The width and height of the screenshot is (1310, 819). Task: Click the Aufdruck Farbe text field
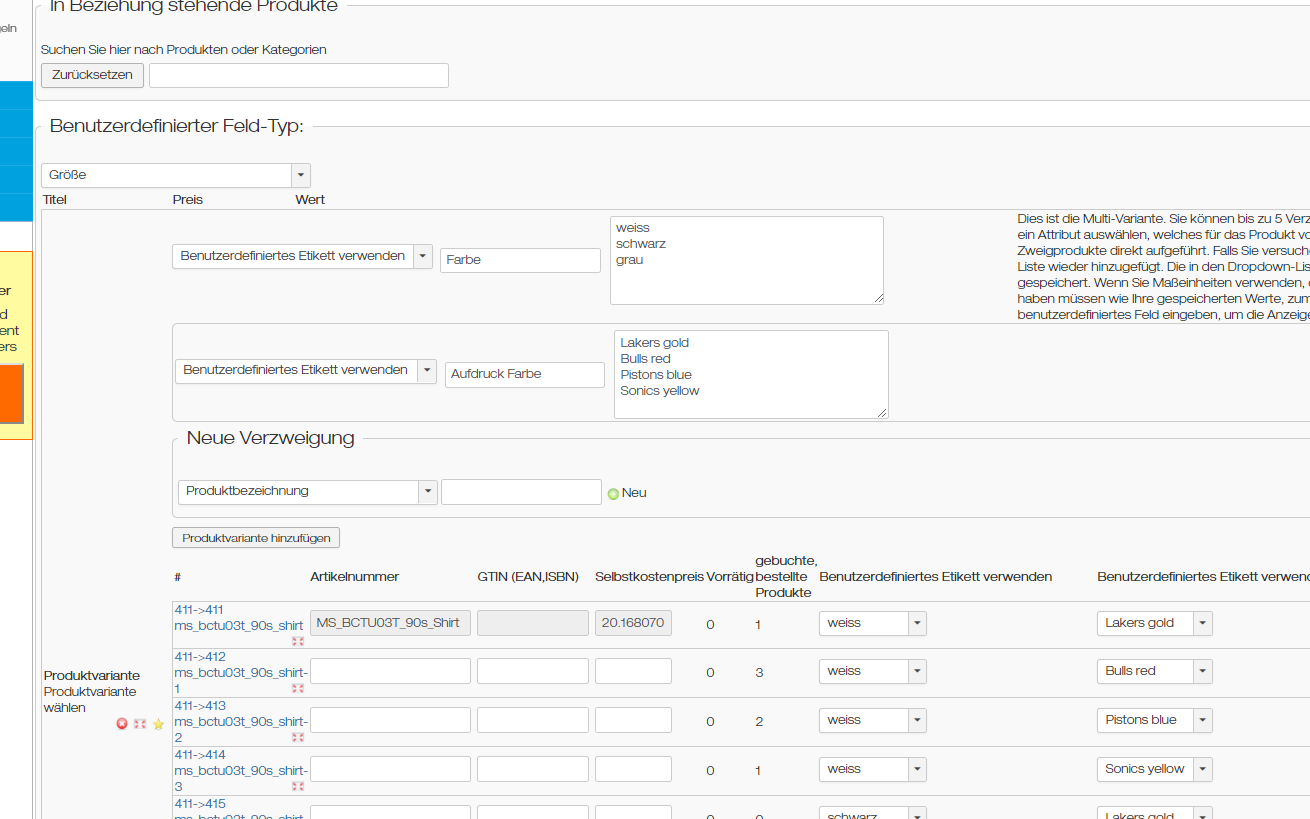tap(524, 374)
